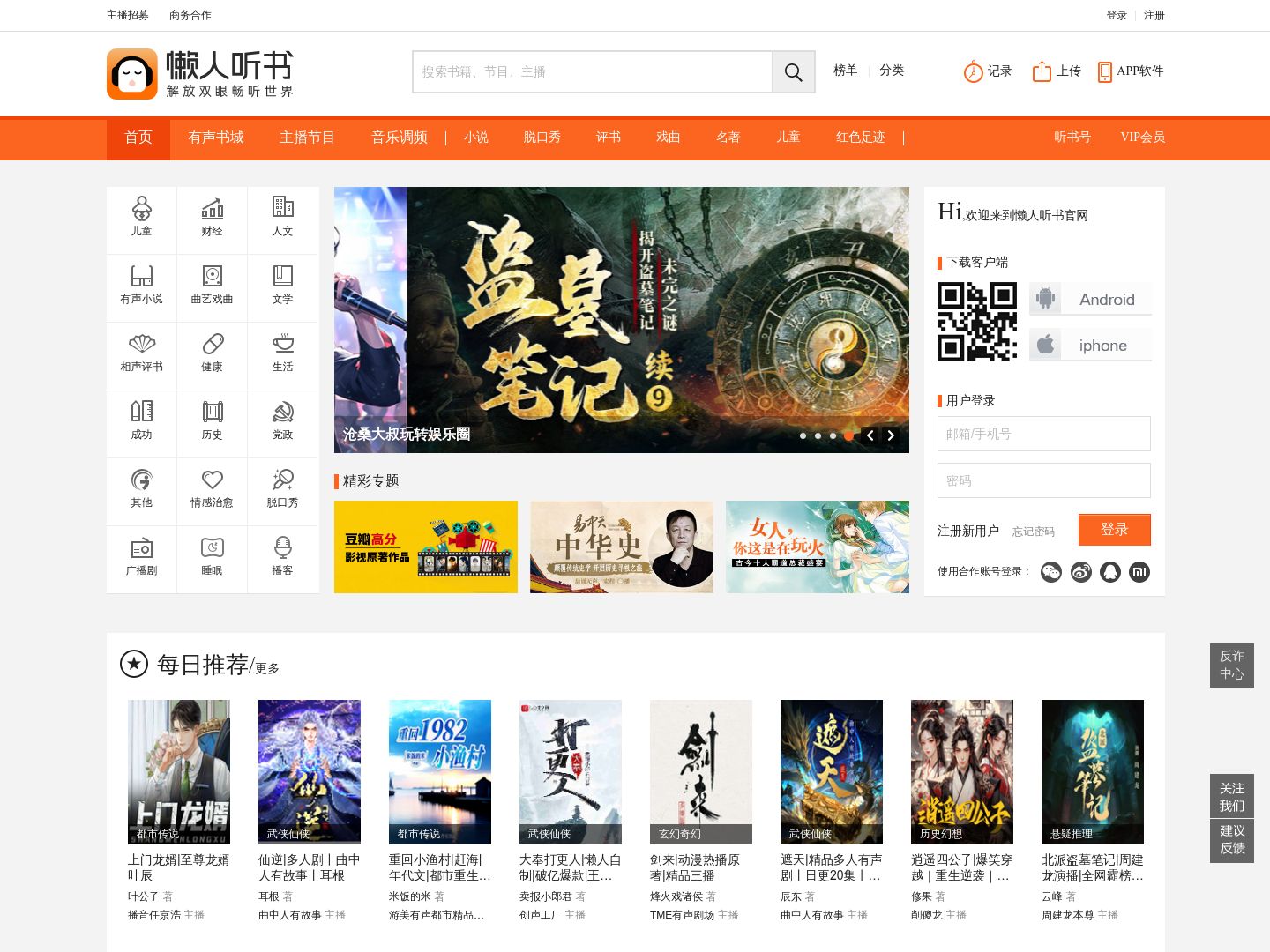Screen dimensions: 1270x952
Task: Open the 文学 category icon
Action: point(282,276)
